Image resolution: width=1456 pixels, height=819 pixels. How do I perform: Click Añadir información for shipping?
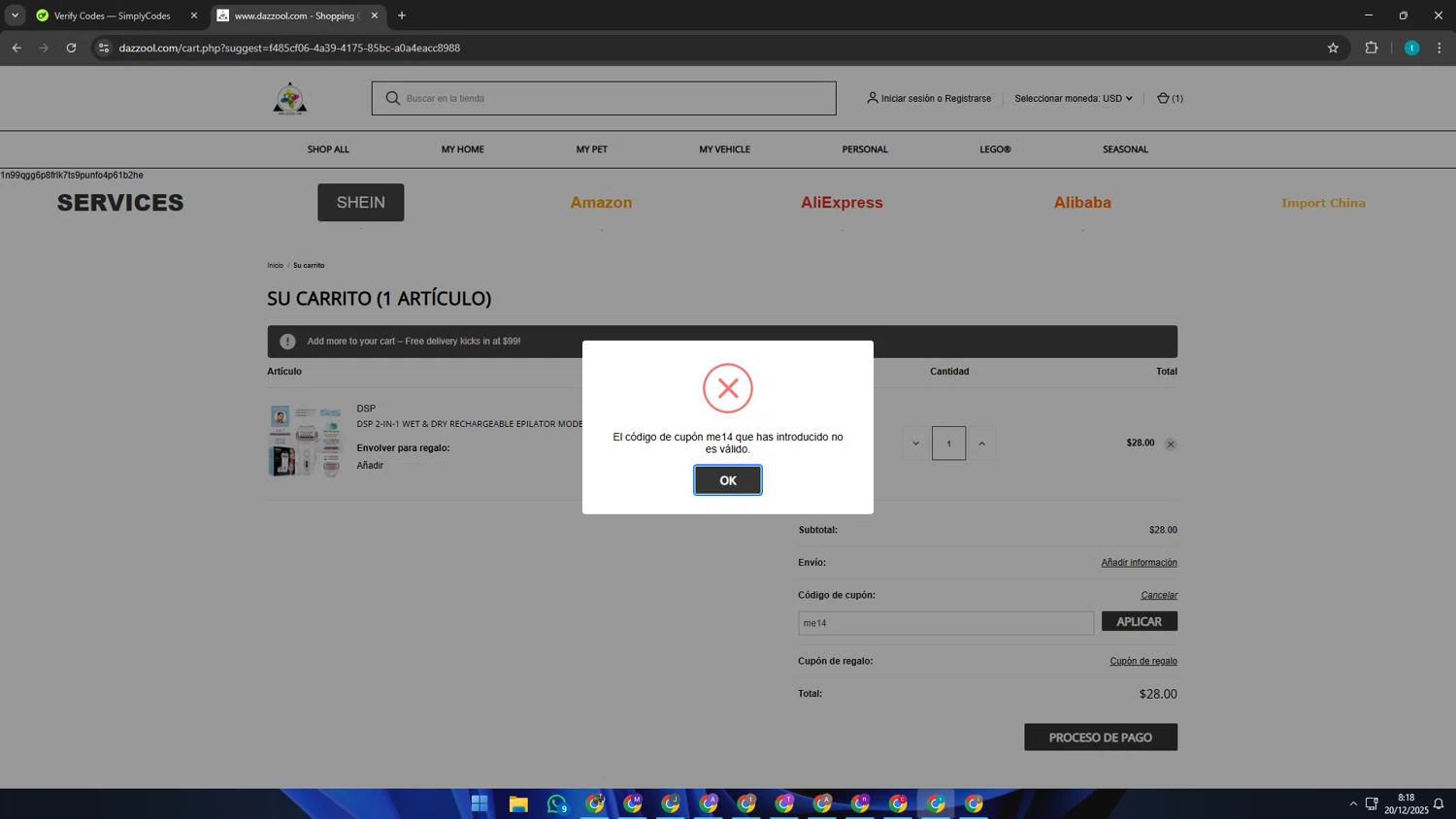[x=1139, y=563]
